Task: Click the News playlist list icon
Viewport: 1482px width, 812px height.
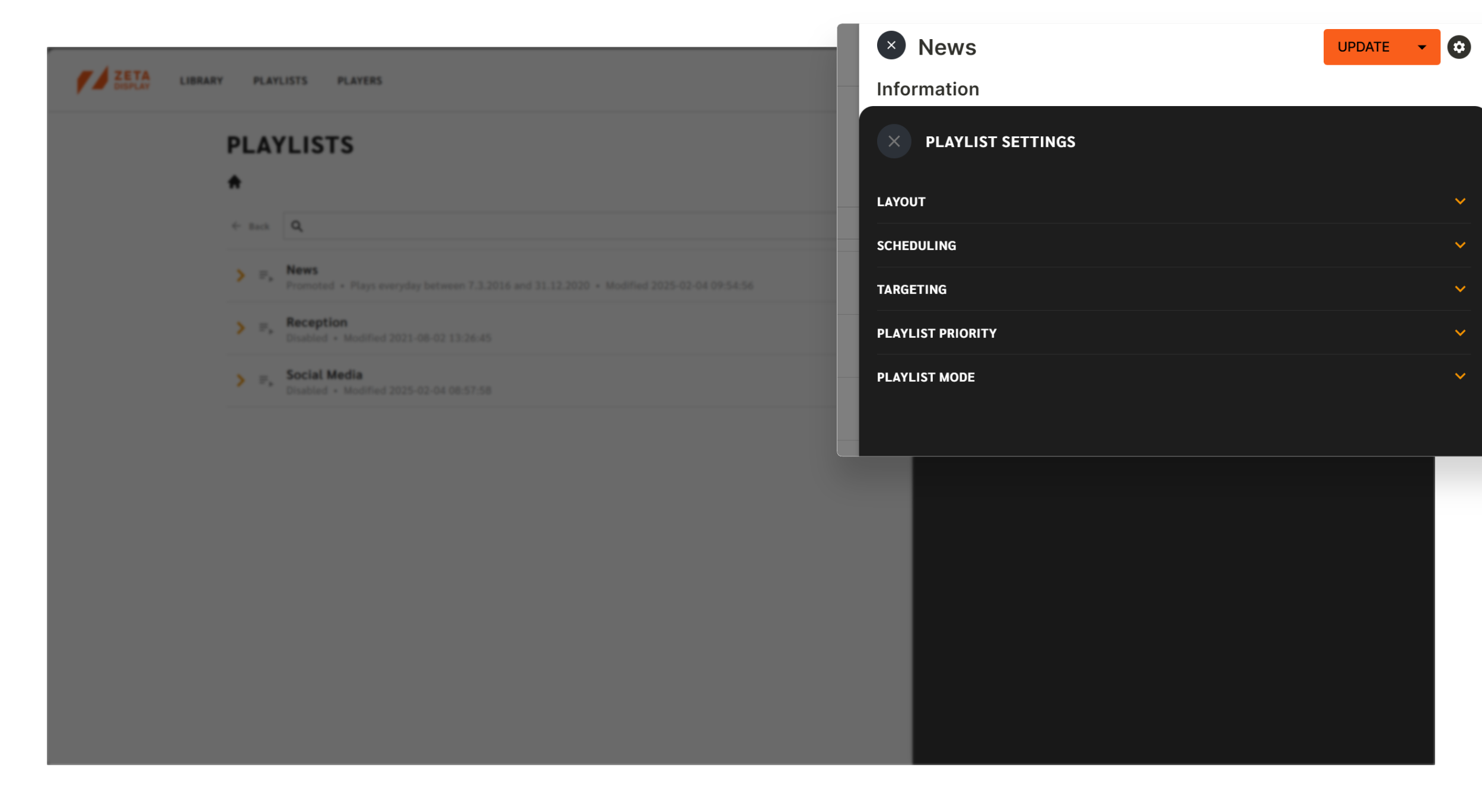Action: (266, 276)
